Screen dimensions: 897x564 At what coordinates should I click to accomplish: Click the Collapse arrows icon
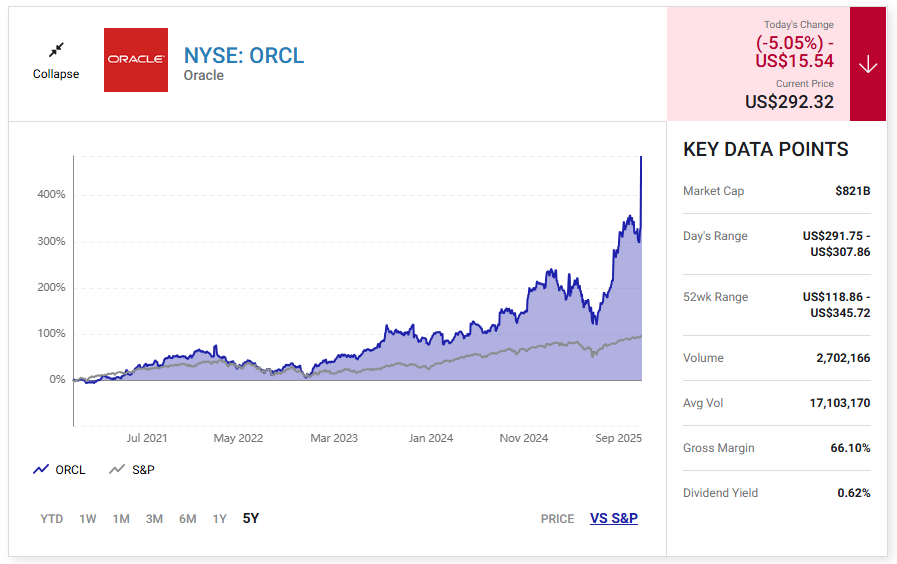56,50
